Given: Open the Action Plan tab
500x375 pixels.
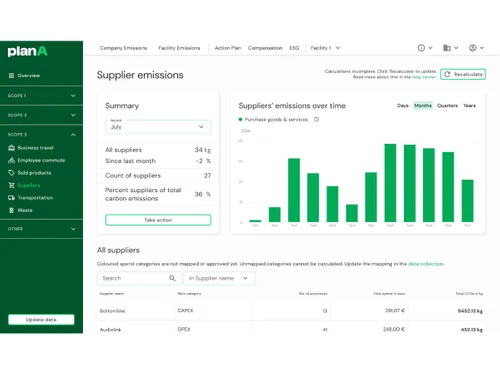Looking at the screenshot, I should (228, 48).
